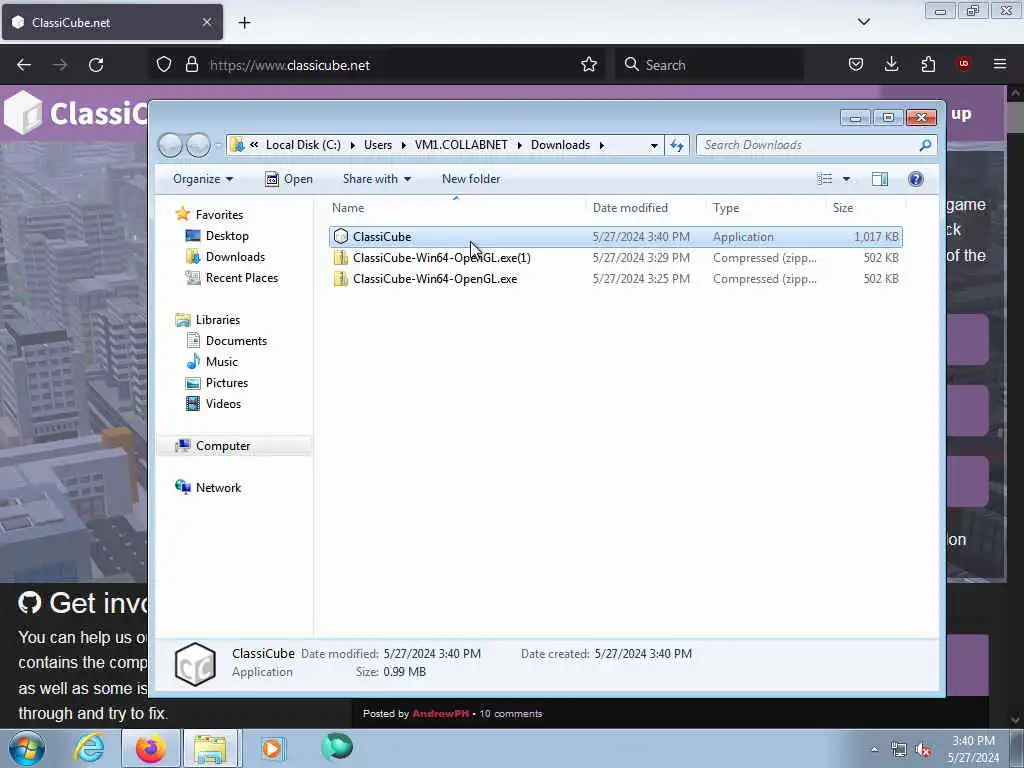Select the ClassiCube application file
The image size is (1024, 768).
[x=615, y=236]
